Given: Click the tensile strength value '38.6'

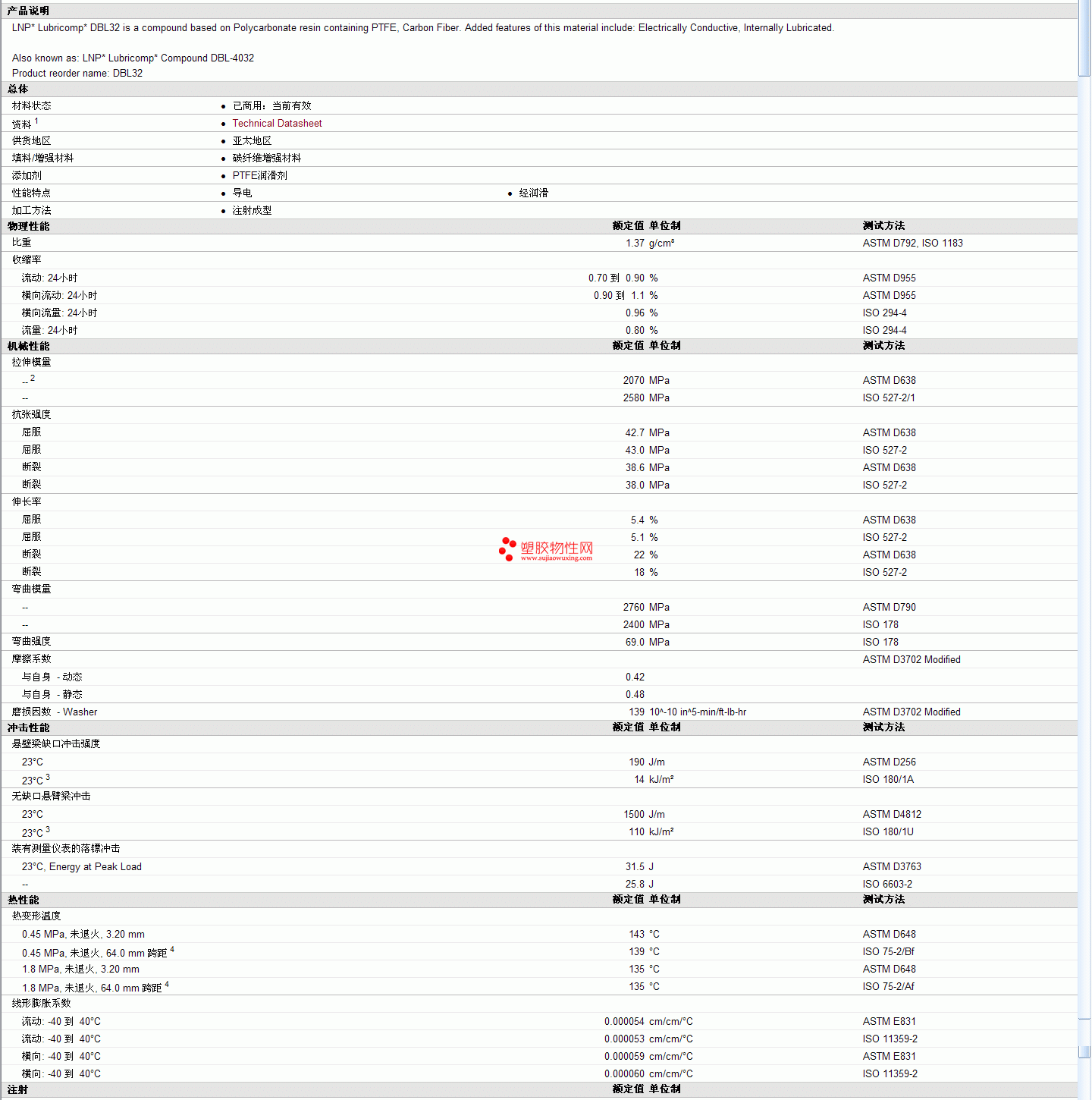Looking at the screenshot, I should tap(635, 467).
